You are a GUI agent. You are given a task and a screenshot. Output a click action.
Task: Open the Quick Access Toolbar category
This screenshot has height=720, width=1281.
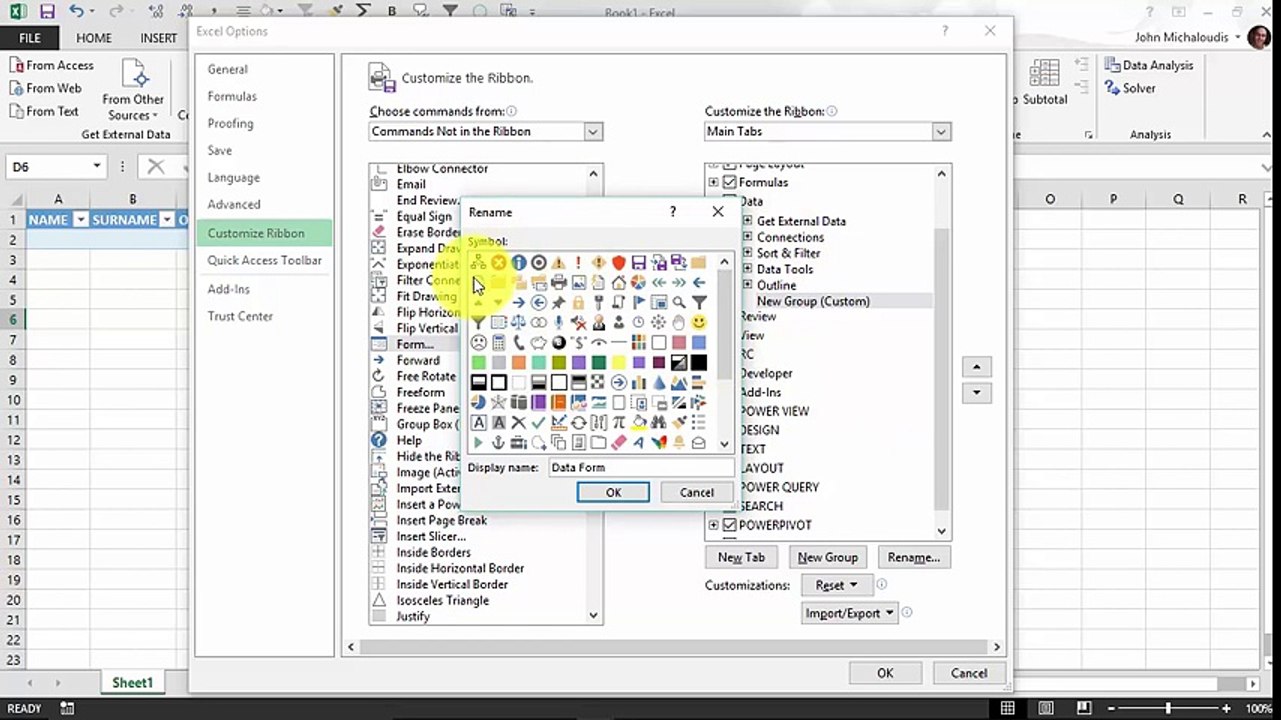click(x=264, y=260)
